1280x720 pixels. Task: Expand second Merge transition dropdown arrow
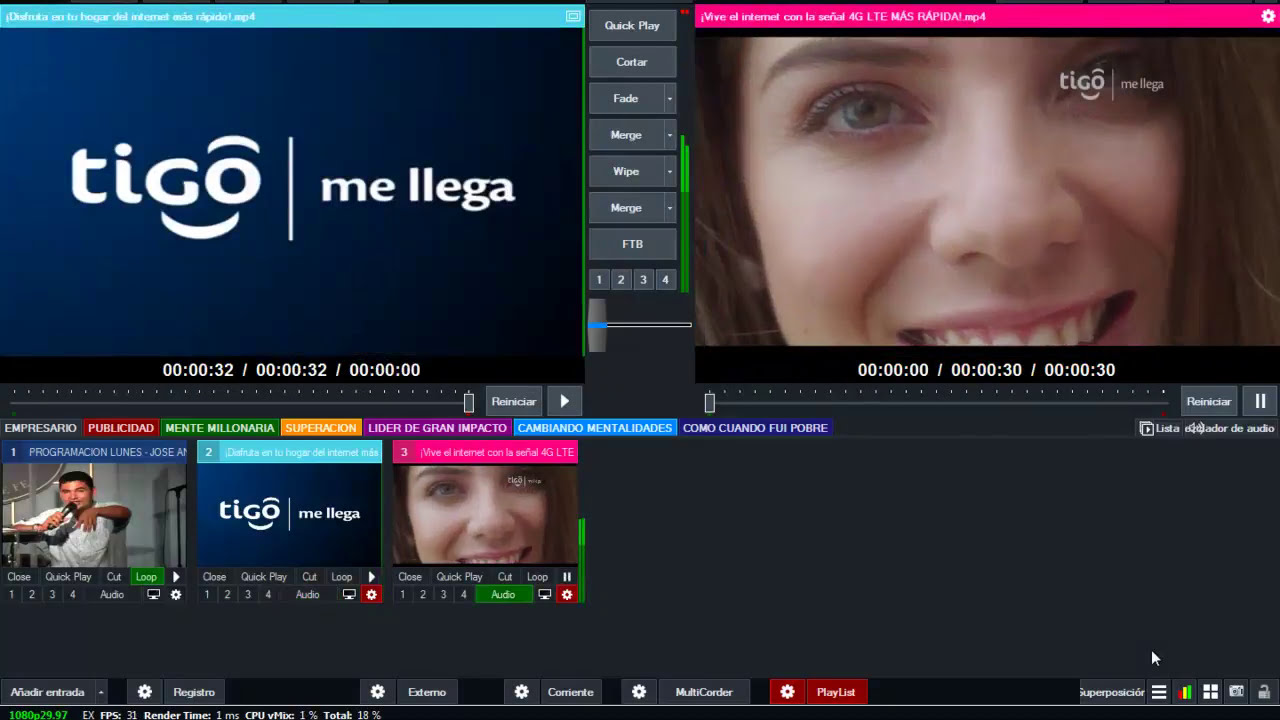[670, 208]
